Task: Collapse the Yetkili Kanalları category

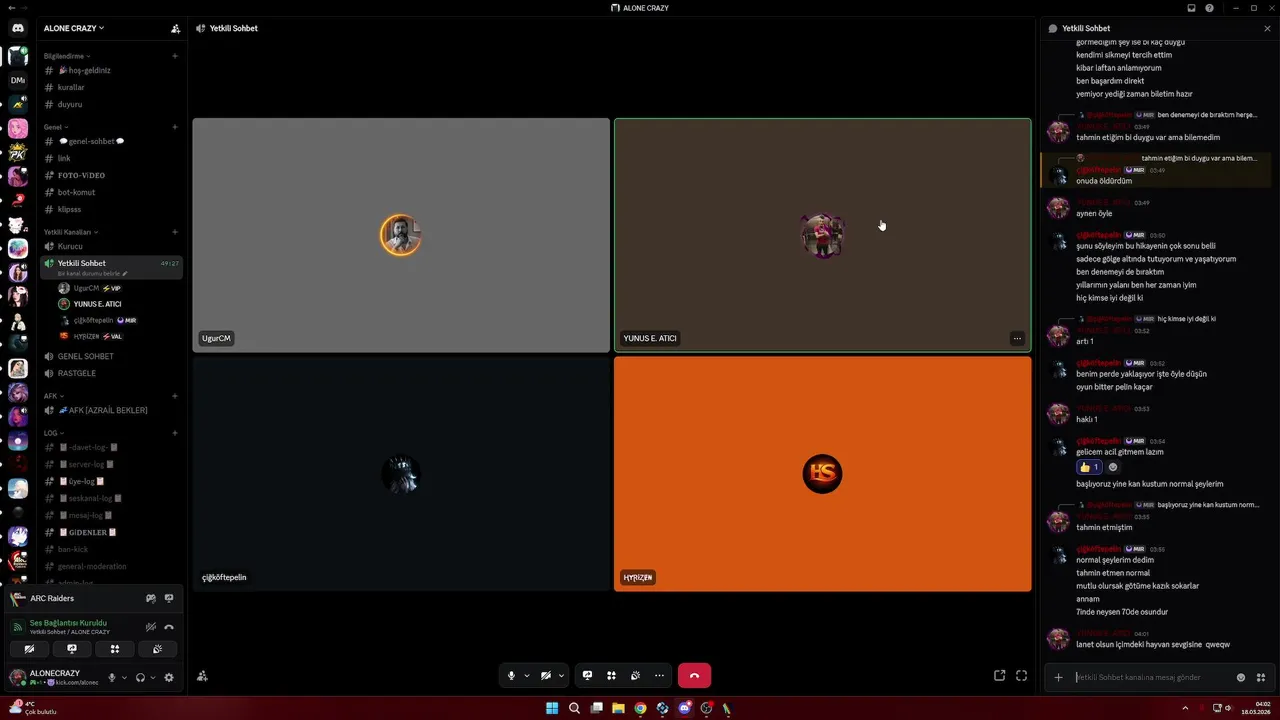Action: (x=71, y=232)
